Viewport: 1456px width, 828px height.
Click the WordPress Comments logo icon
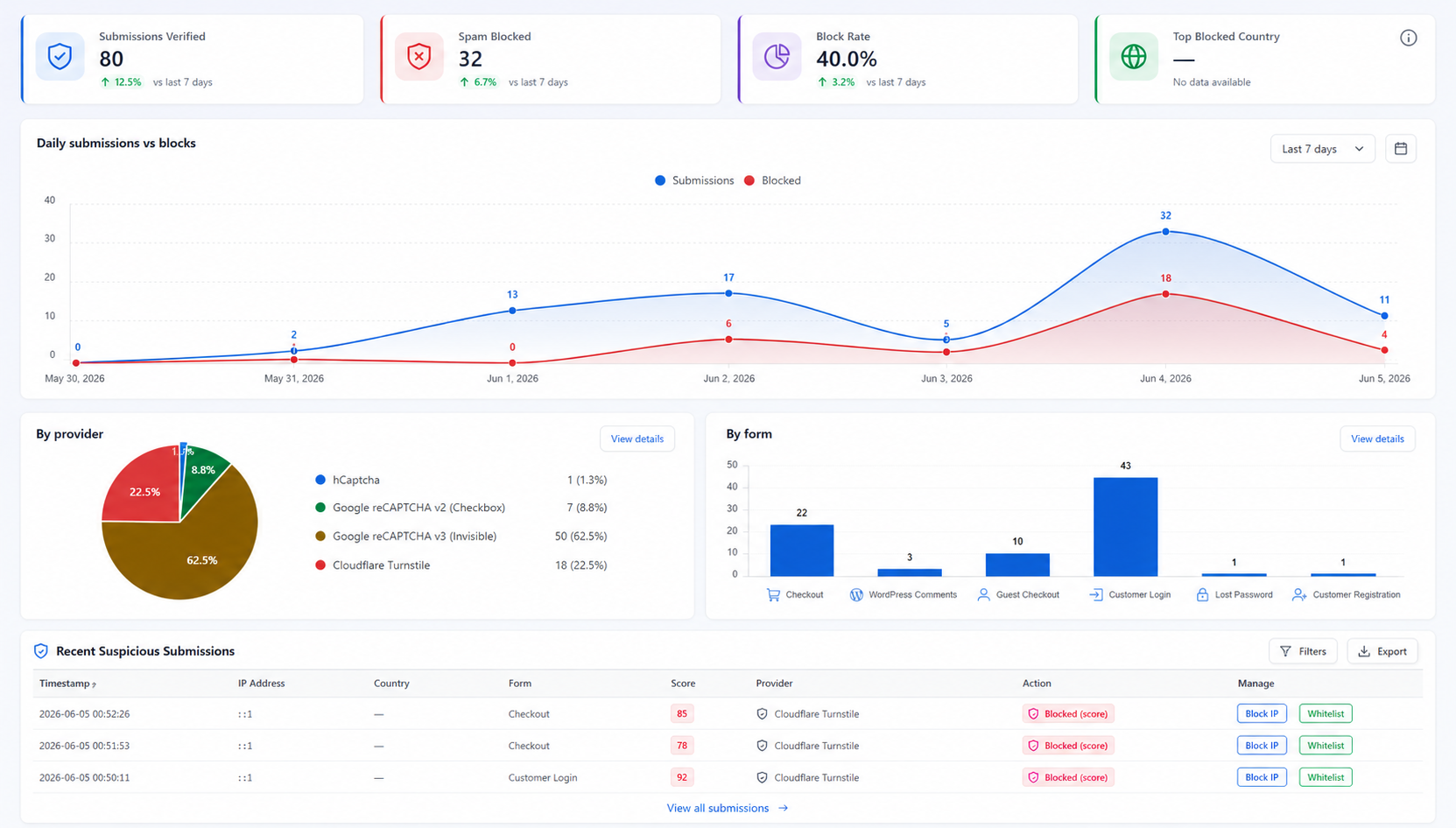coord(856,595)
